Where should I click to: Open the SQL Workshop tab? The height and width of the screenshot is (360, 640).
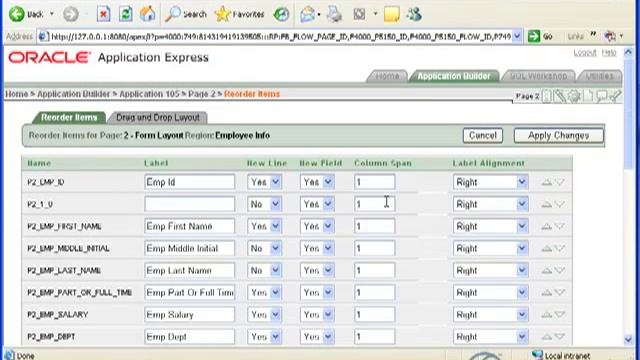pos(538,76)
